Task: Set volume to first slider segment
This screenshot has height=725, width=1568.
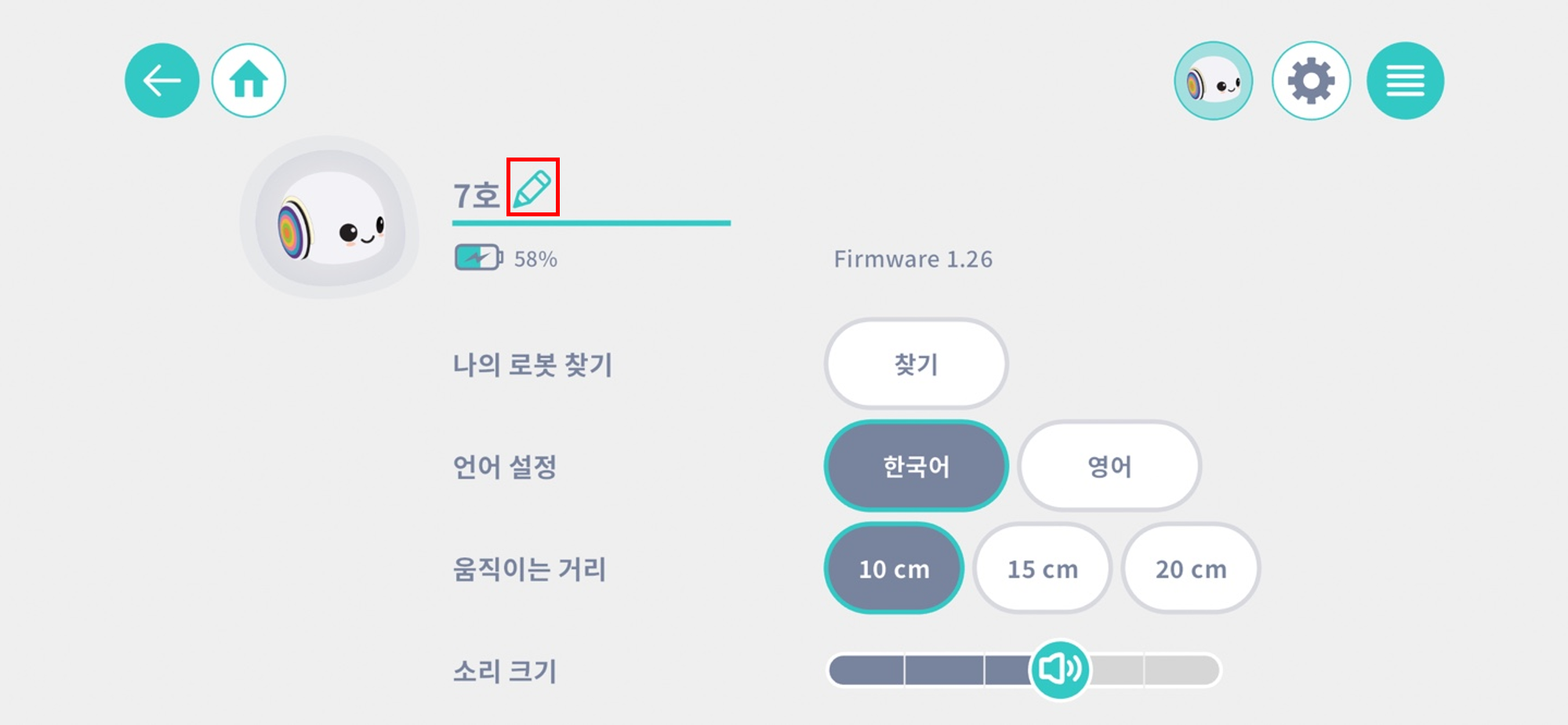Action: tap(866, 670)
